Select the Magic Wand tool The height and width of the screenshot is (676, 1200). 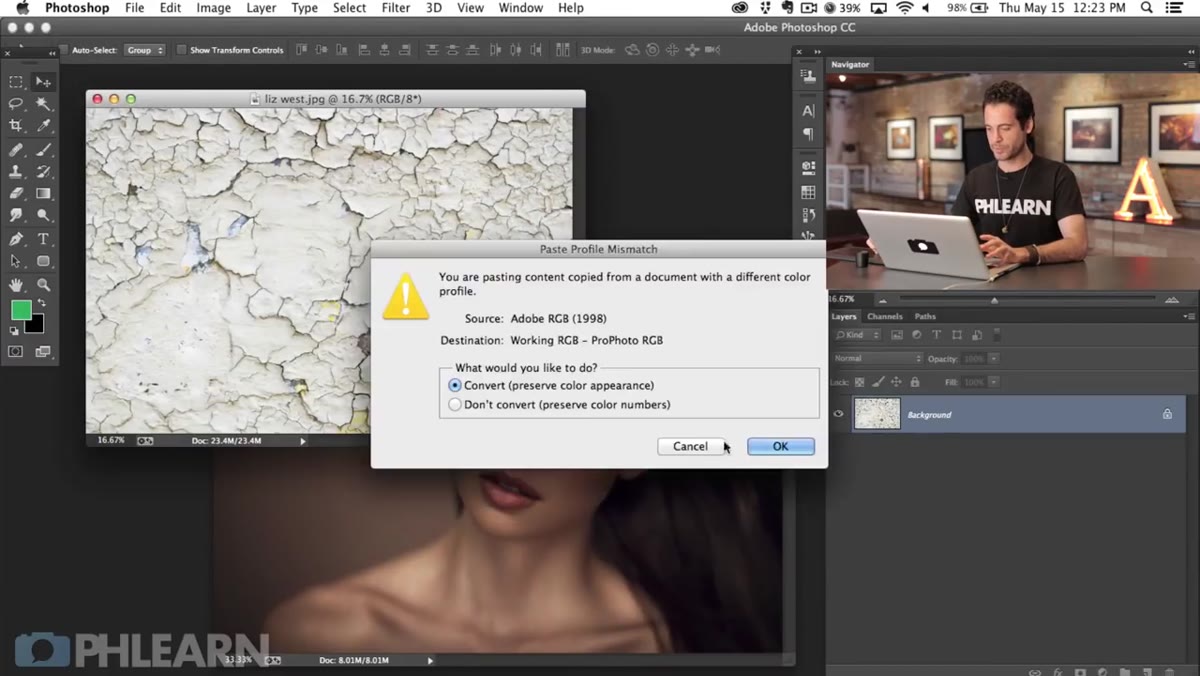(x=43, y=104)
